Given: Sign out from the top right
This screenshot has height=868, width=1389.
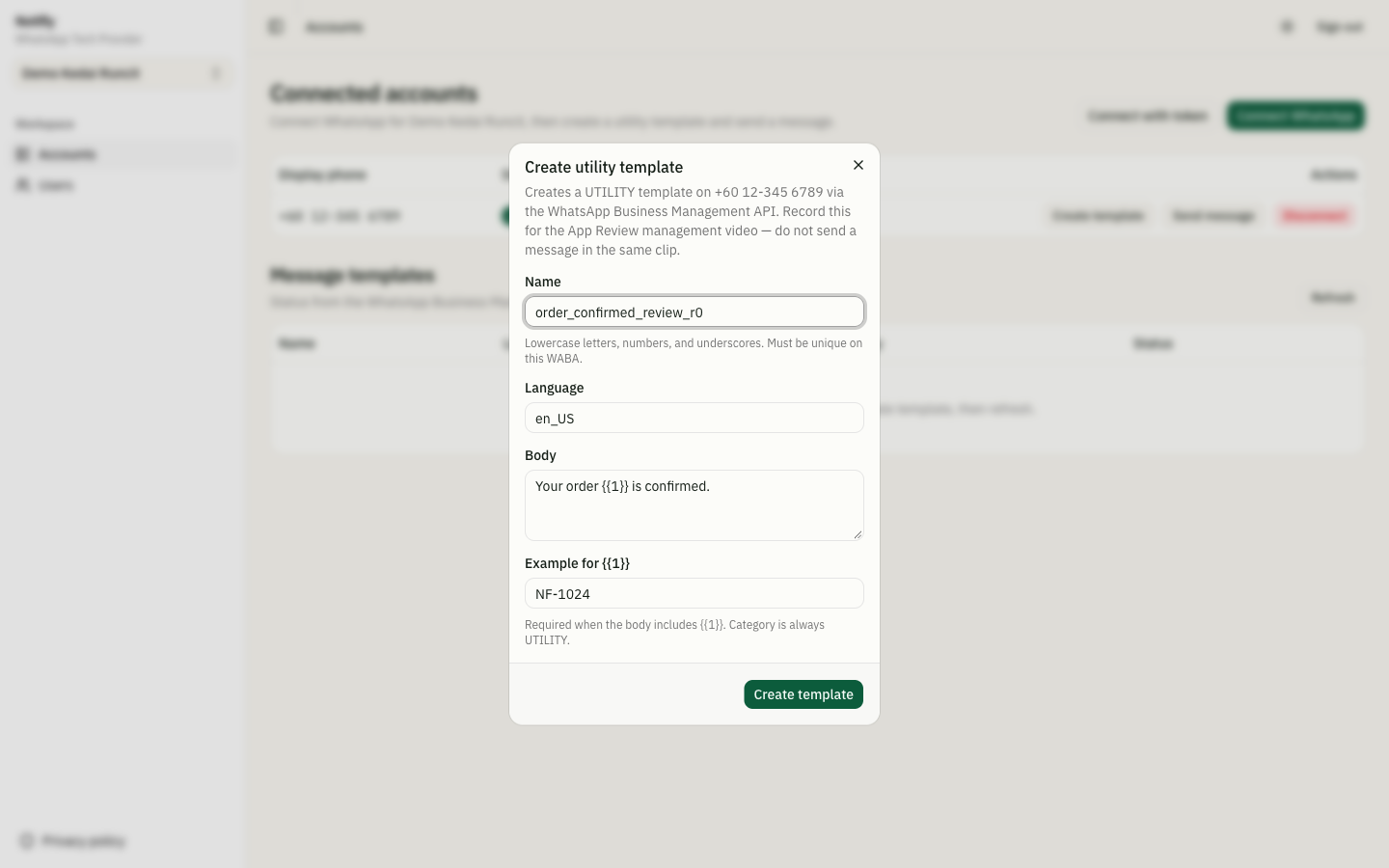Looking at the screenshot, I should pyautogui.click(x=1340, y=27).
